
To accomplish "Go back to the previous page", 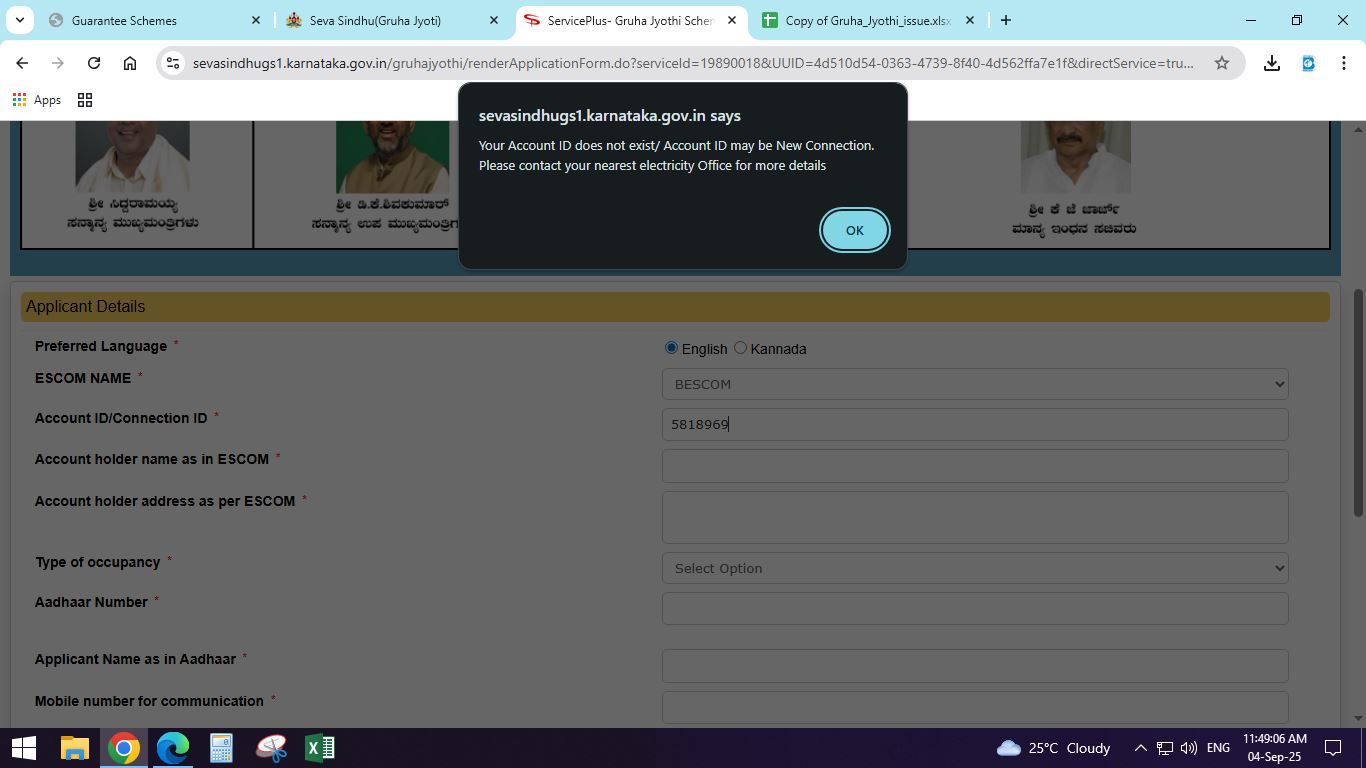I will point(22,63).
